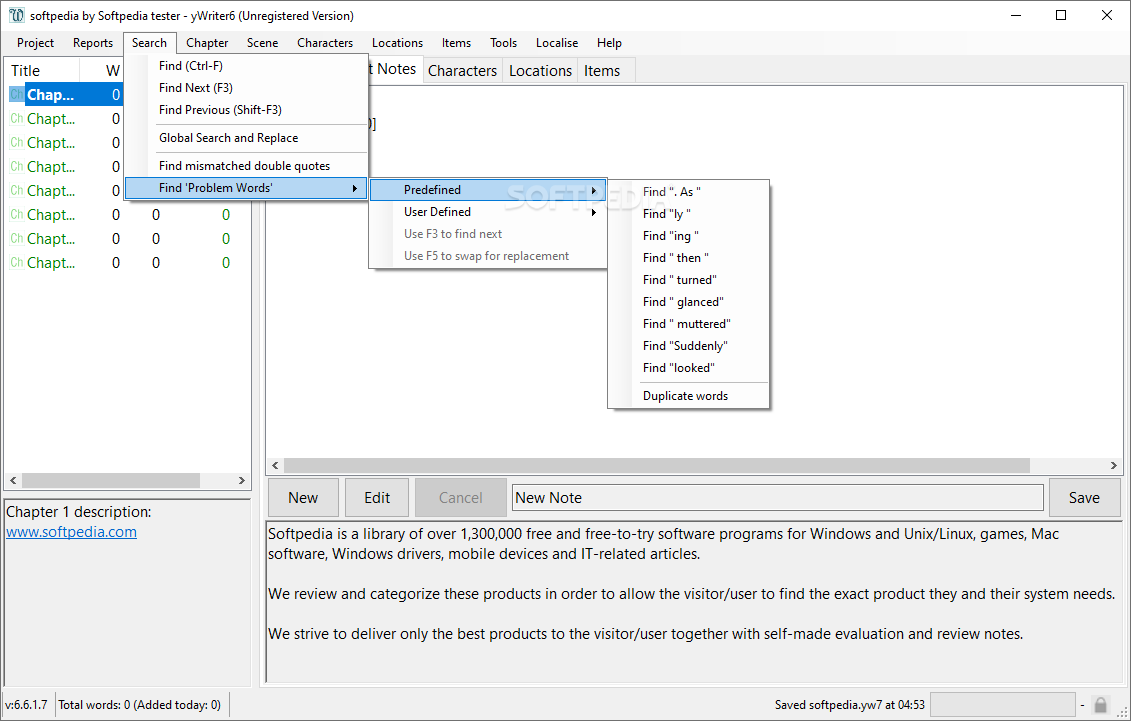Switch to the Locations tab

[x=540, y=71]
